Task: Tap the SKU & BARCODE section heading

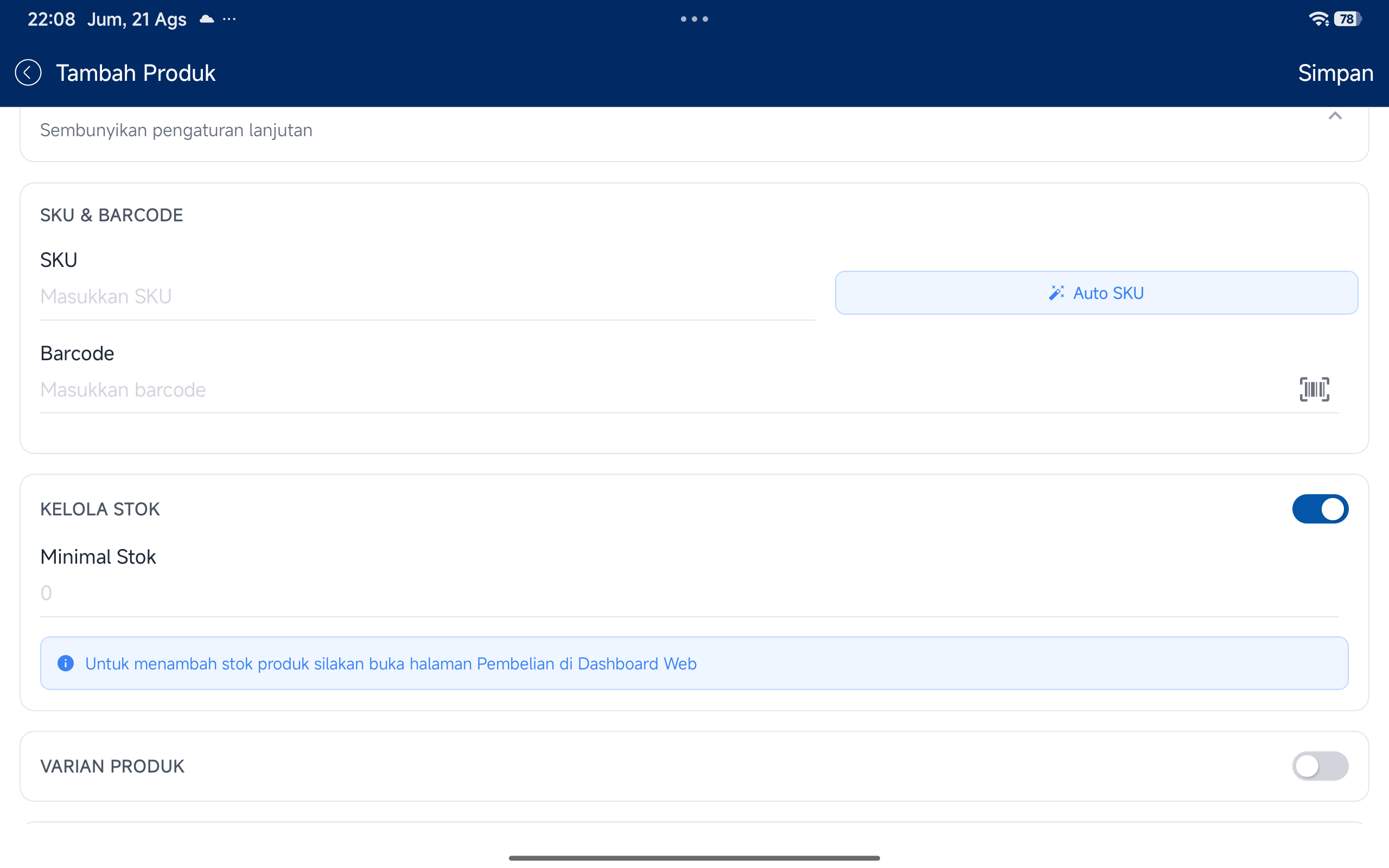Action: tap(112, 215)
